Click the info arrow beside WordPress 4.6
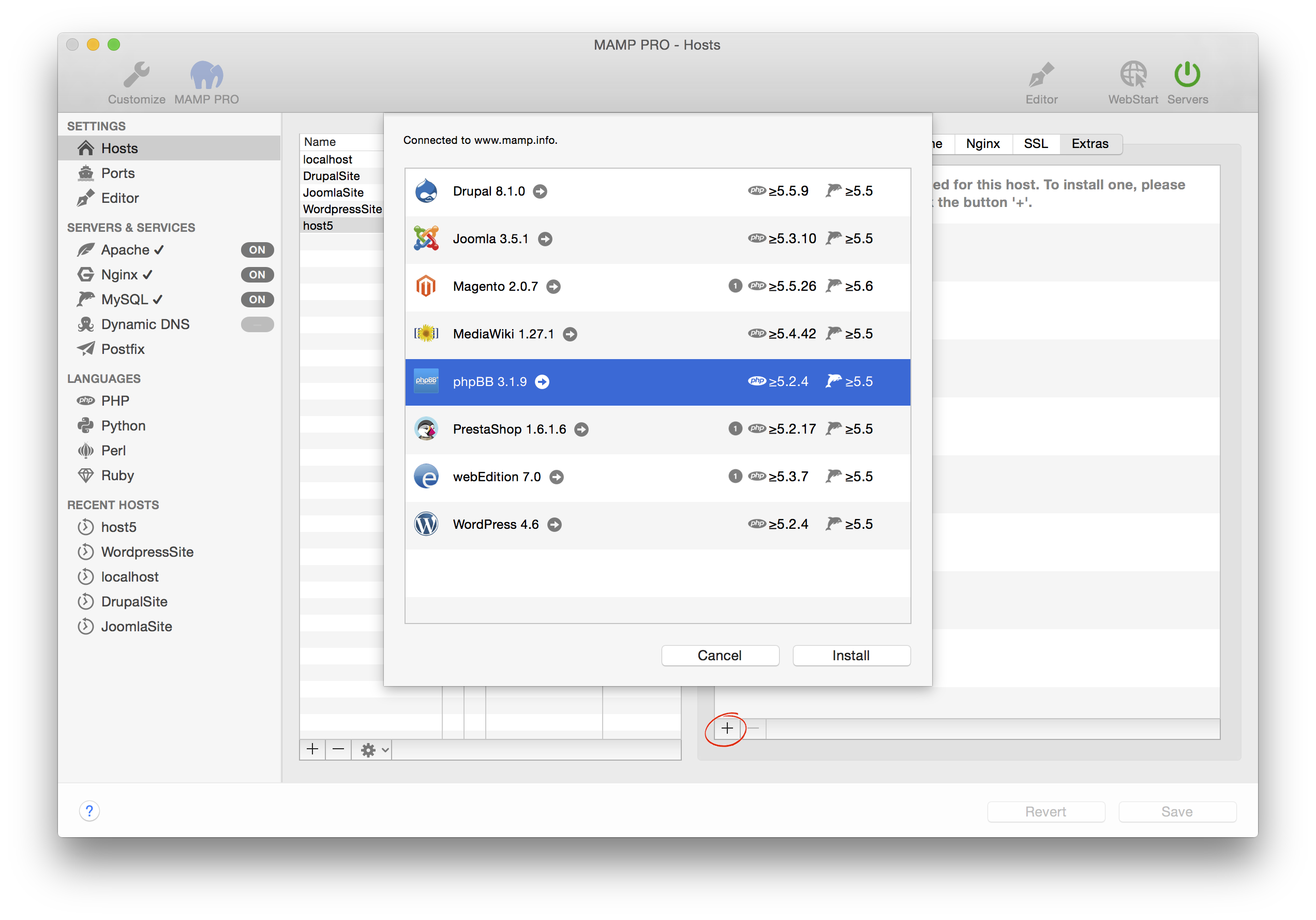 (x=554, y=525)
